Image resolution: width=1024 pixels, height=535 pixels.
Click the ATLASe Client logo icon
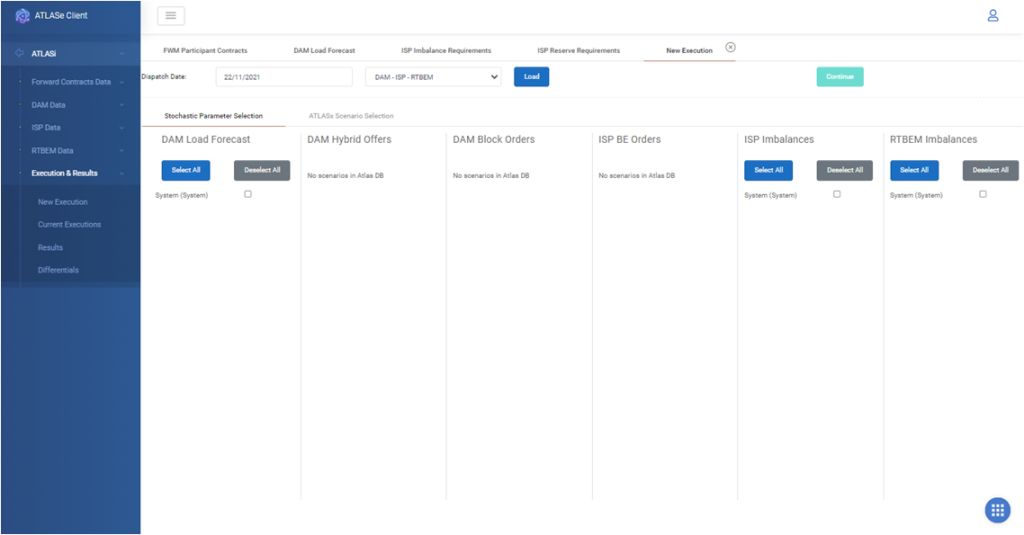(x=22, y=15)
